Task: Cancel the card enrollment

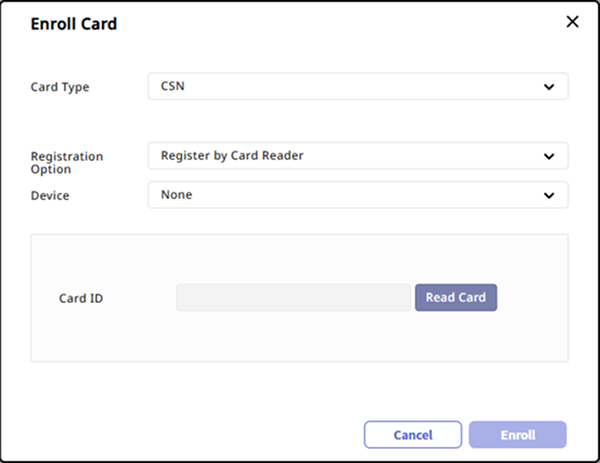Action: 413,435
